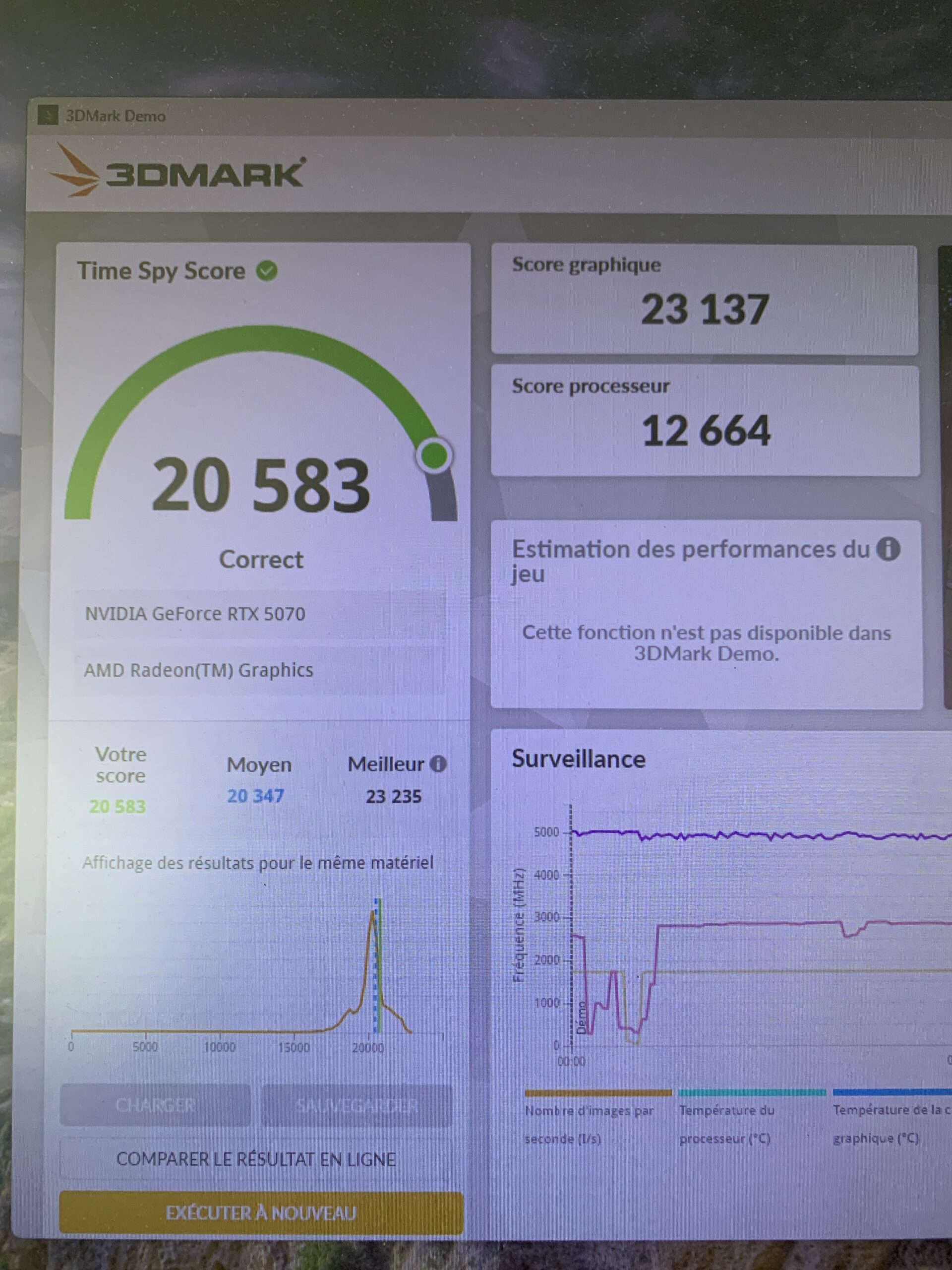
Task: Click the CHARGER button
Action: [155, 1105]
